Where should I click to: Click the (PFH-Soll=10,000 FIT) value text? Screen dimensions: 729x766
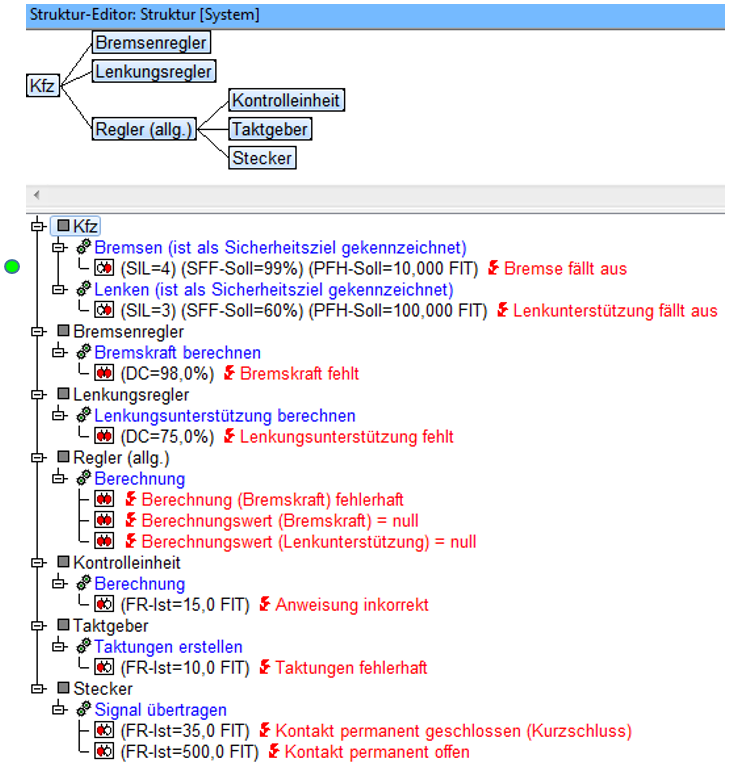point(393,269)
